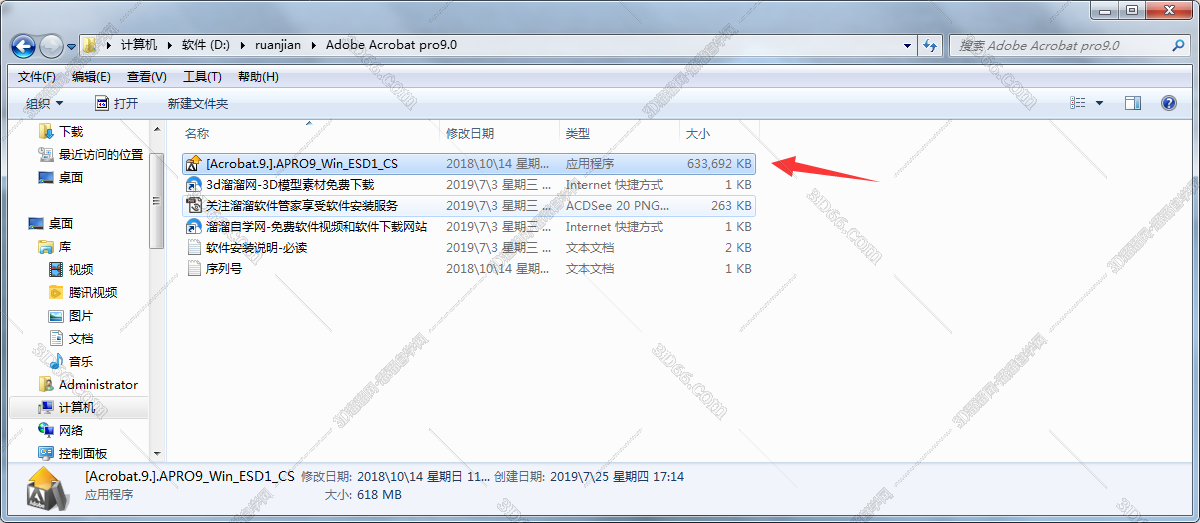Image resolution: width=1200 pixels, height=523 pixels.
Task: Select the [Acrobat.9.].APRO9_Win_ESD1_CS file icon
Action: (x=195, y=163)
